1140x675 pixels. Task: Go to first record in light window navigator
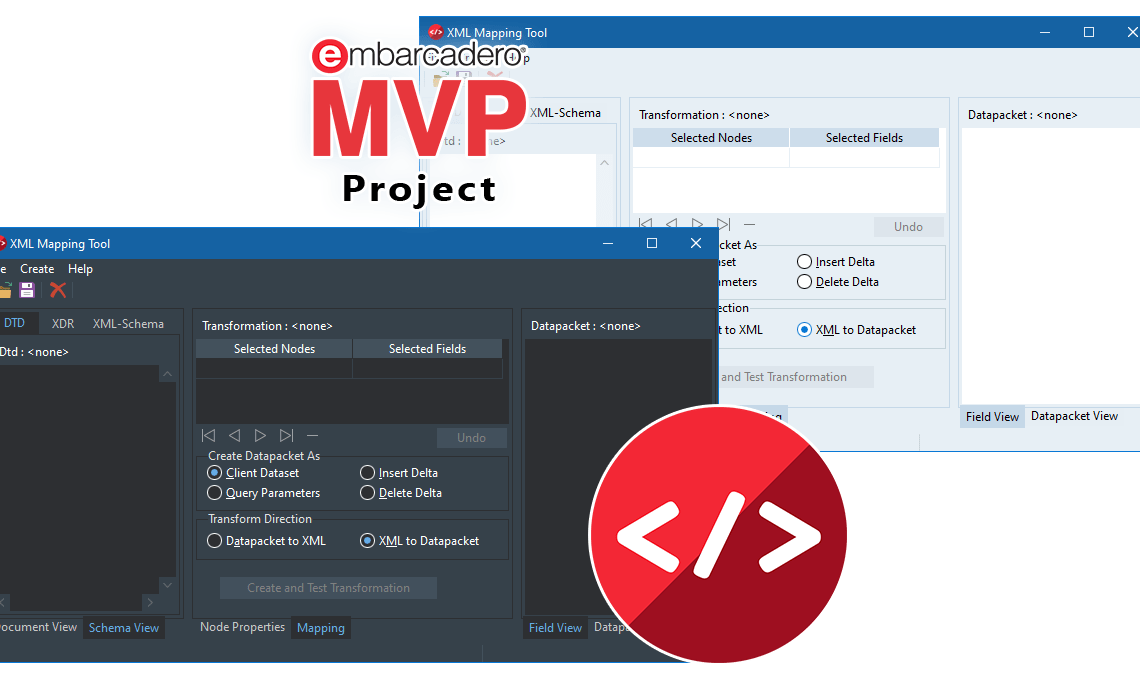tap(646, 224)
